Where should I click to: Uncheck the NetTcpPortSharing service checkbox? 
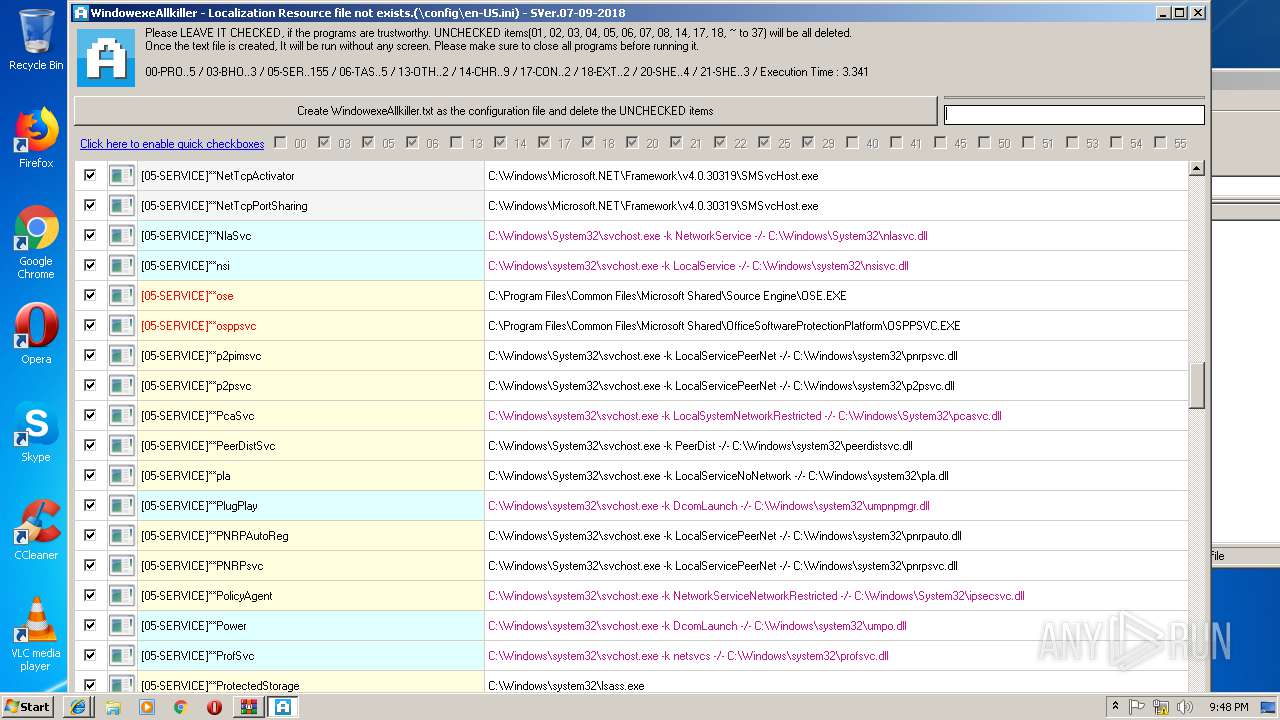tap(90, 205)
